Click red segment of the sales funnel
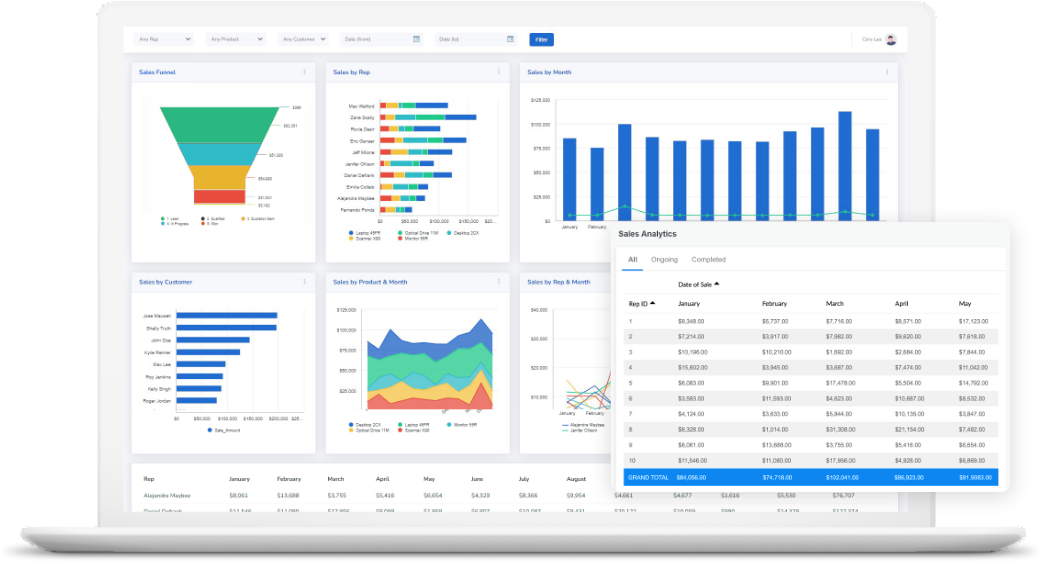 (x=219, y=197)
